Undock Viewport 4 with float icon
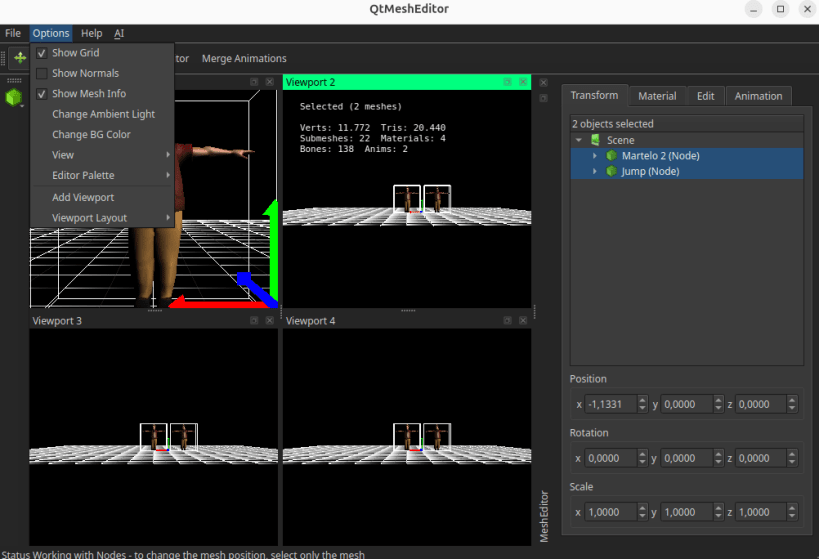Viewport: 819px width, 559px height. click(508, 321)
